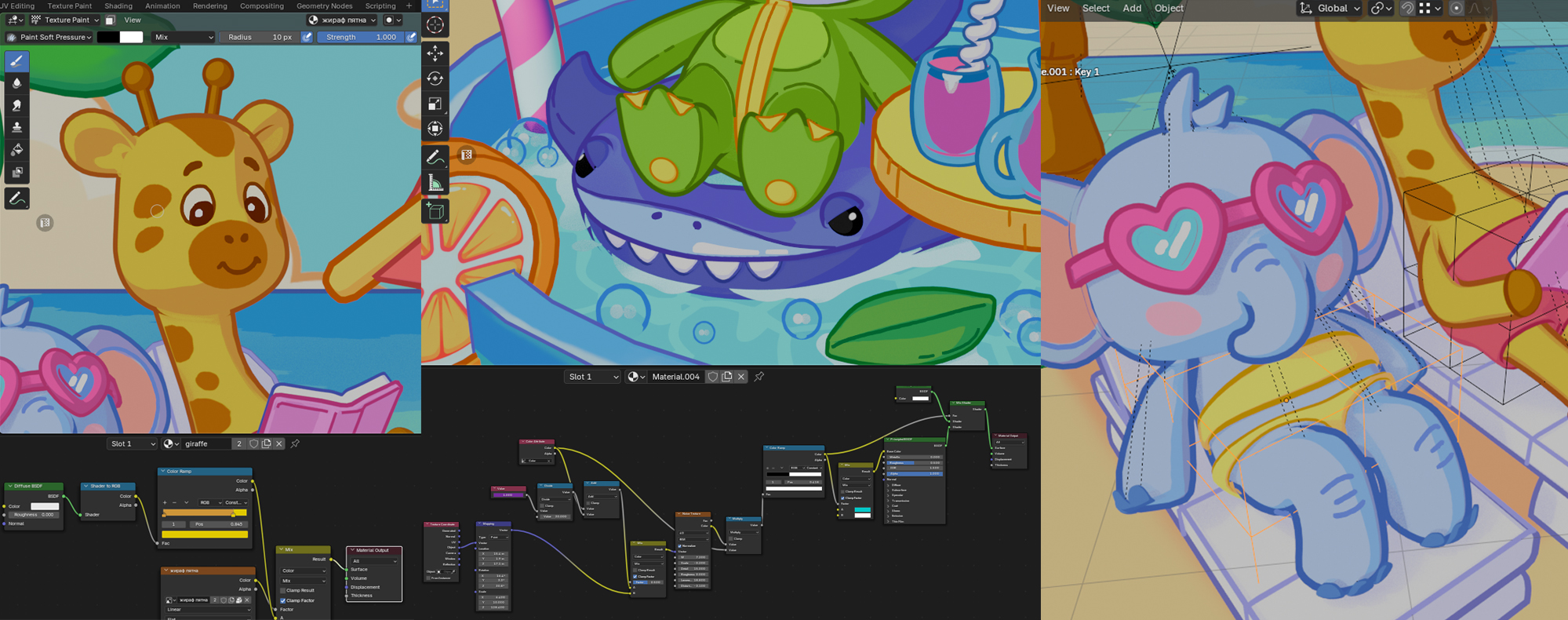Open the жираф пятна texture slot dropdown
Viewport: 1568px width, 620px height.
[x=342, y=20]
